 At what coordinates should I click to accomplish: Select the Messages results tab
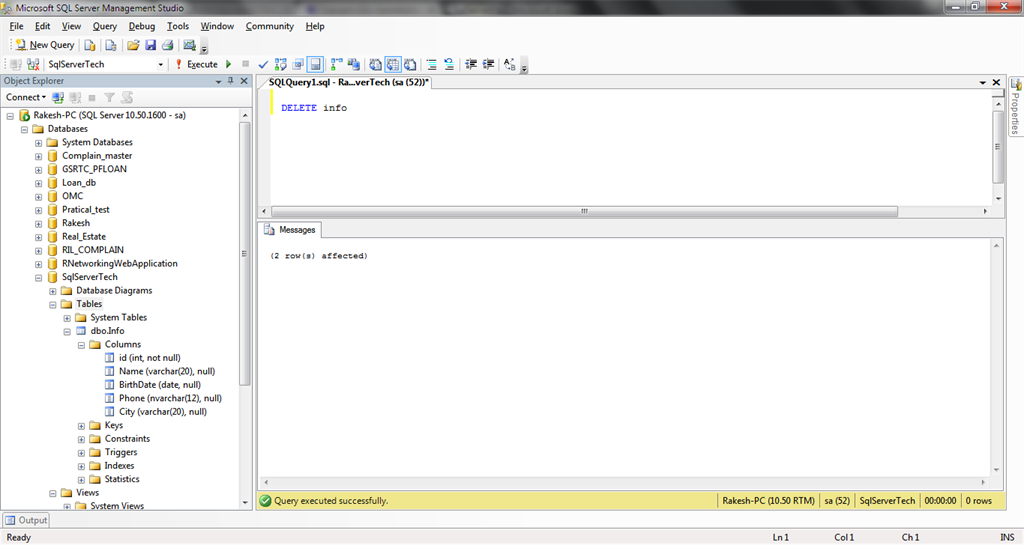[289, 230]
